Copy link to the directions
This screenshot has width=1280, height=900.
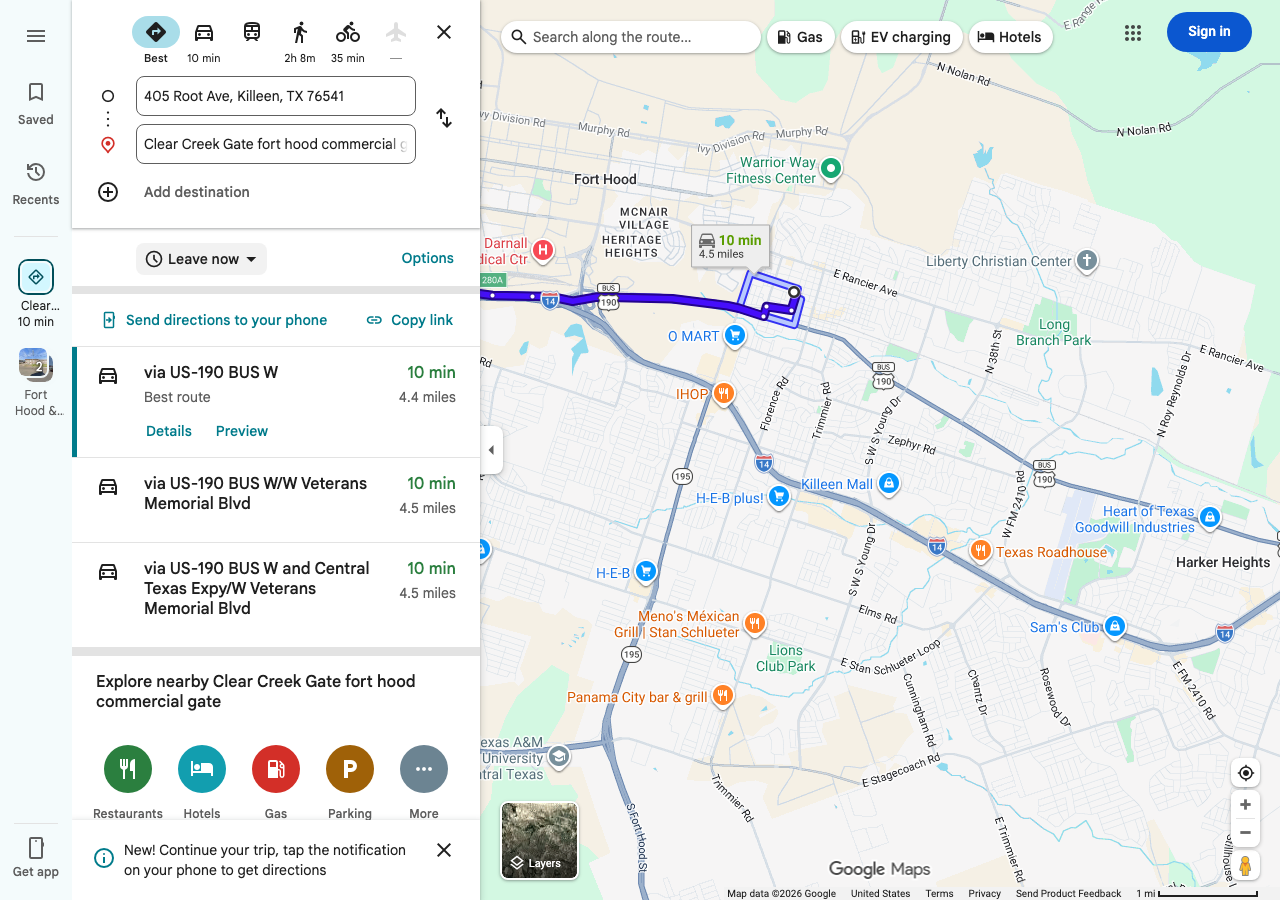point(409,320)
